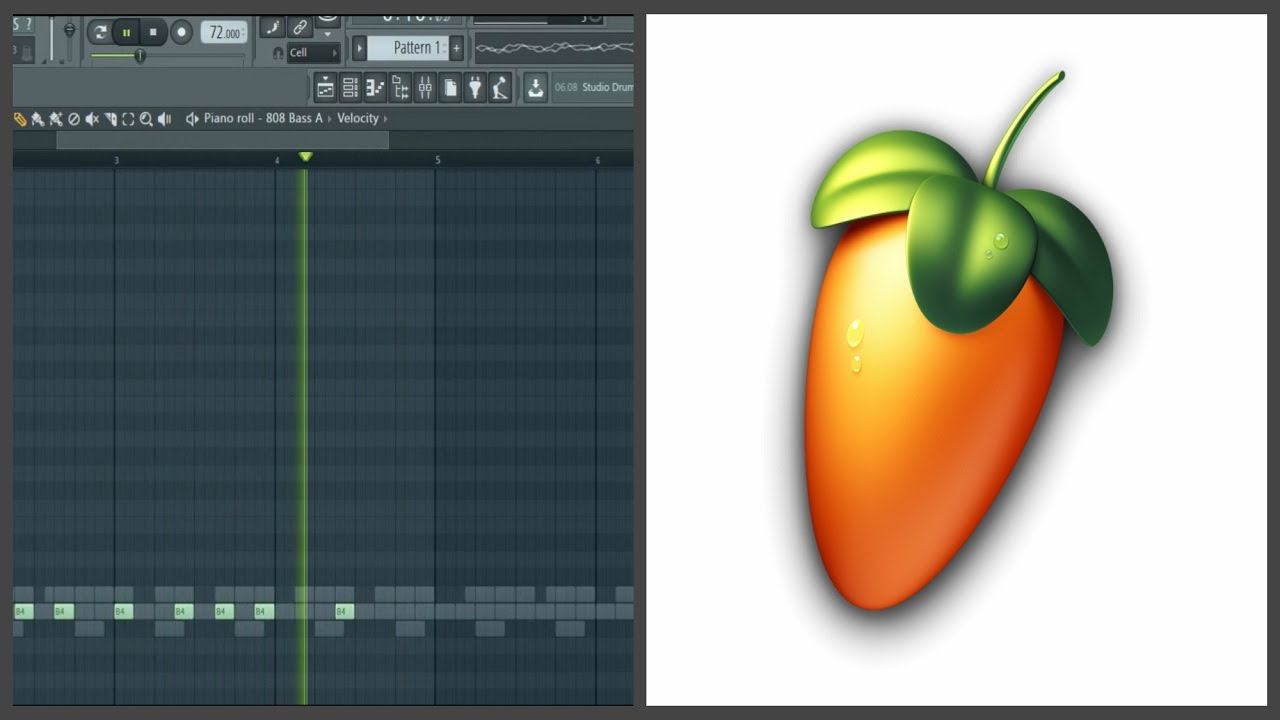Select the Paint brush tool
The width and height of the screenshot is (1280, 720).
[38, 119]
